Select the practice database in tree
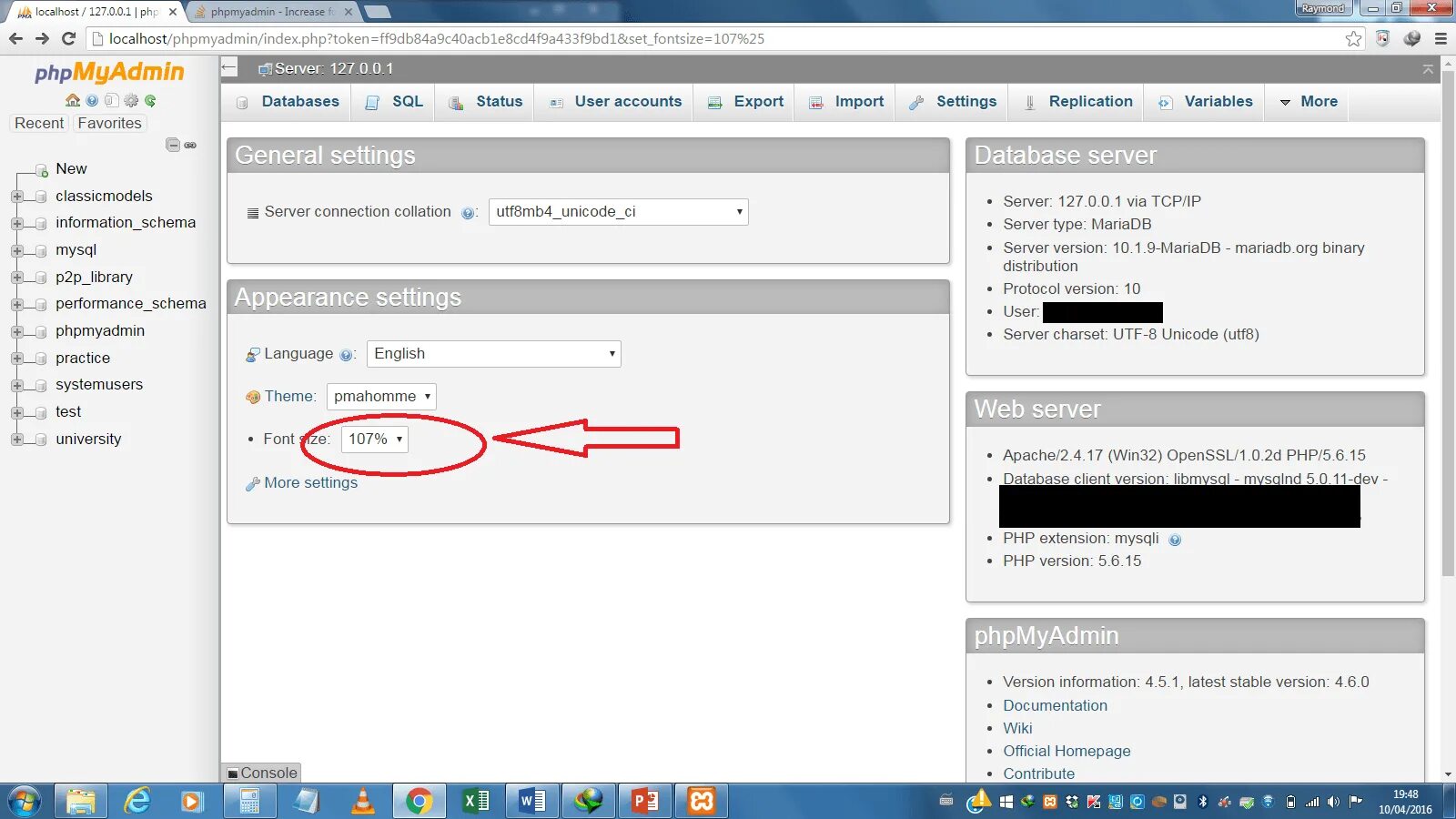The image size is (1456, 819). click(83, 359)
